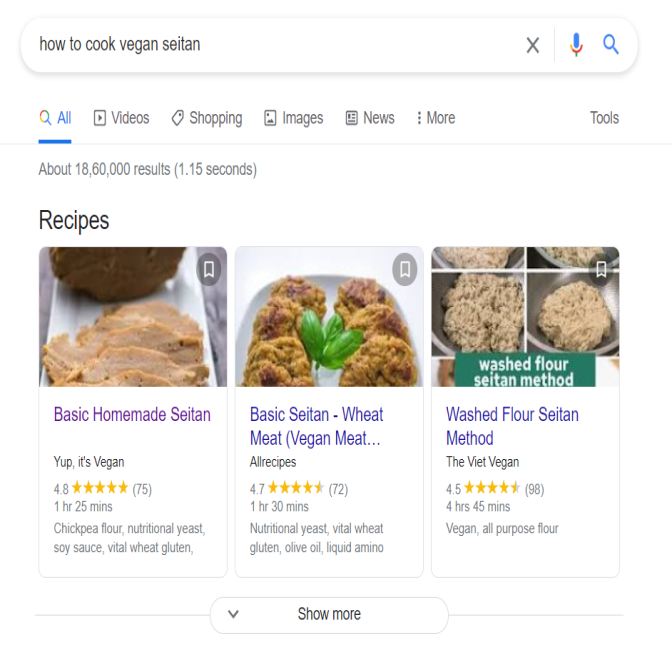Viewport: 672px width, 651px height.
Task: Start voice search with microphone icon
Action: (576, 45)
